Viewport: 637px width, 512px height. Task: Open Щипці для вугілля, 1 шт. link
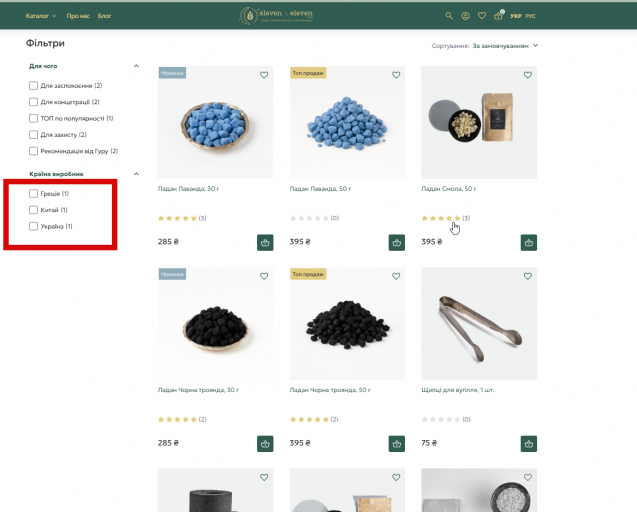coord(458,390)
